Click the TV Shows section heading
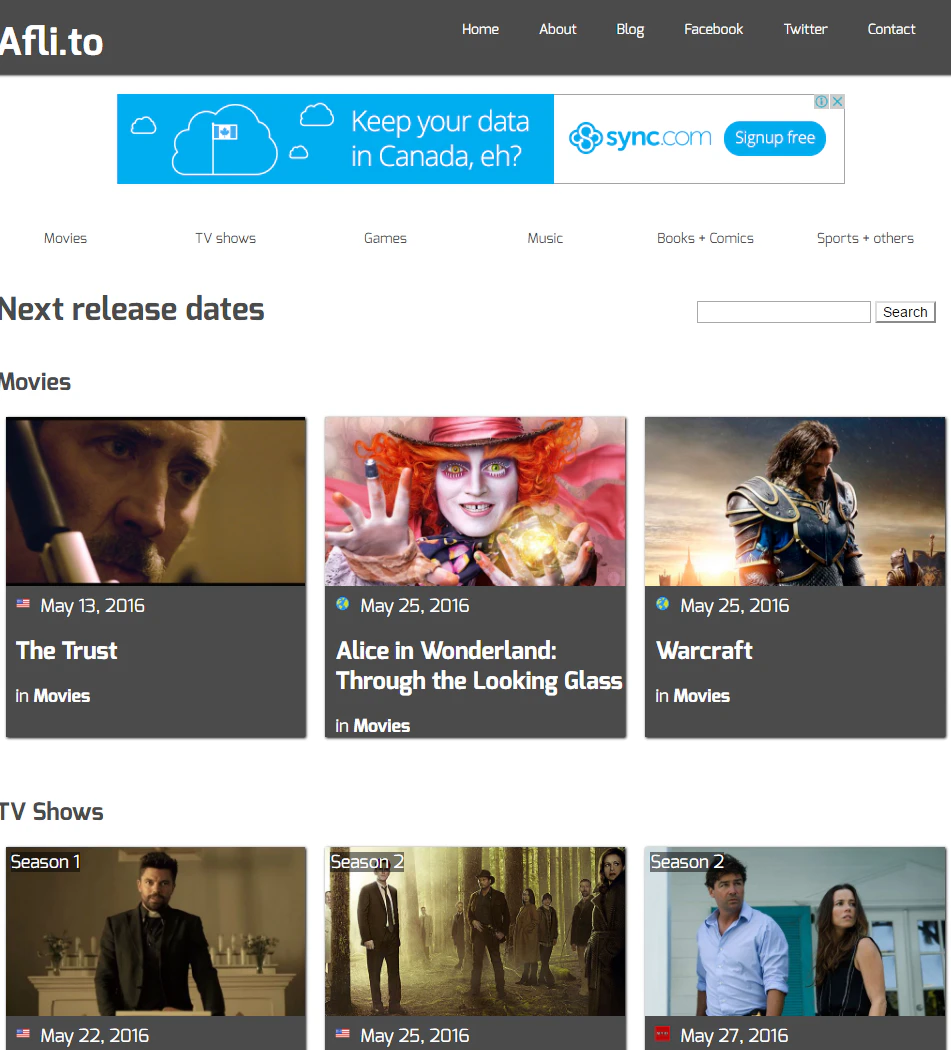The image size is (951, 1050). pos(52,812)
